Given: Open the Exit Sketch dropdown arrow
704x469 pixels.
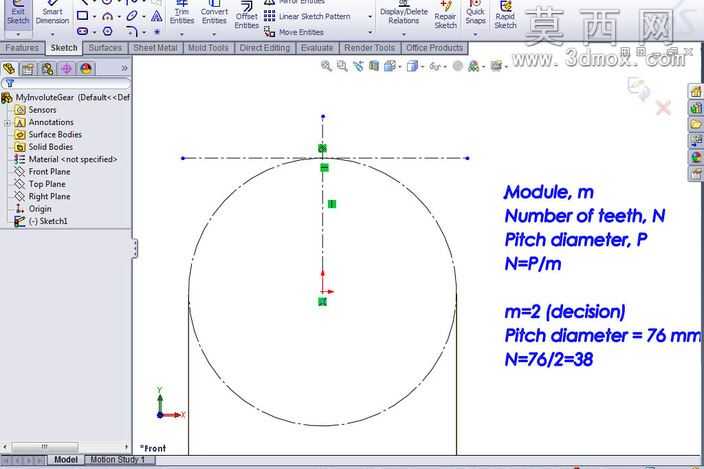Looking at the screenshot, I should 18,34.
